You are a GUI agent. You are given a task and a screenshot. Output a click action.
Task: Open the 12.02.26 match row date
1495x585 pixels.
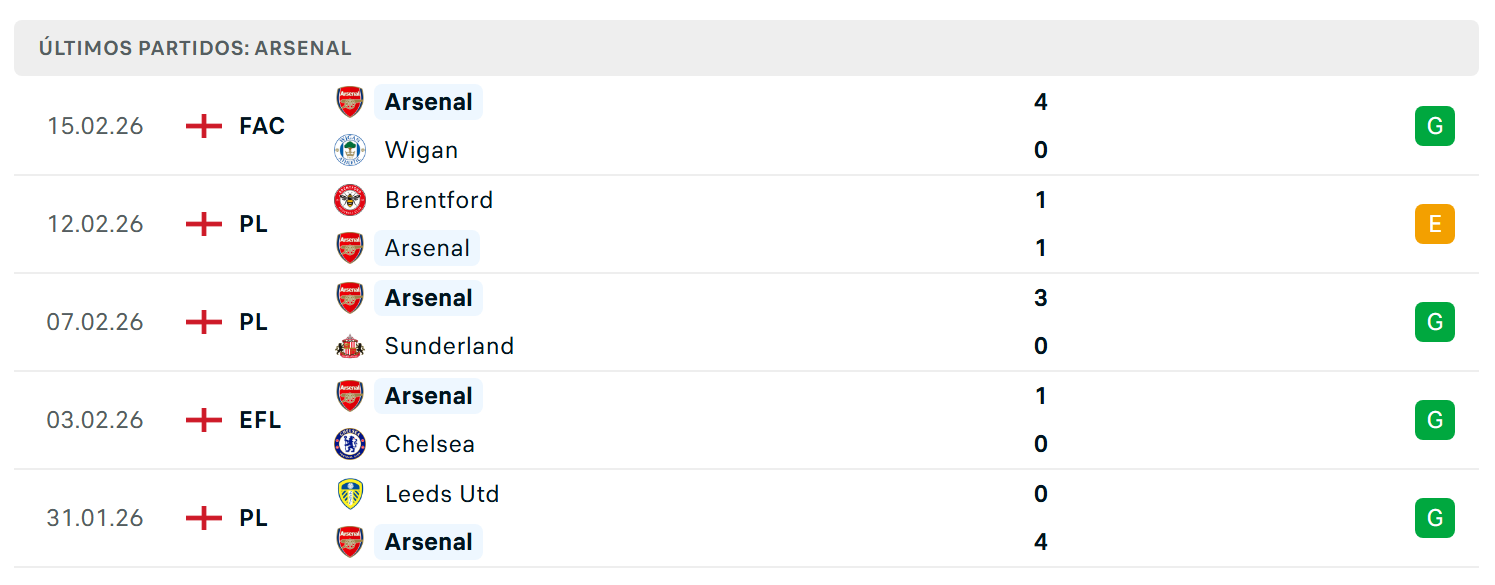pyautogui.click(x=95, y=224)
